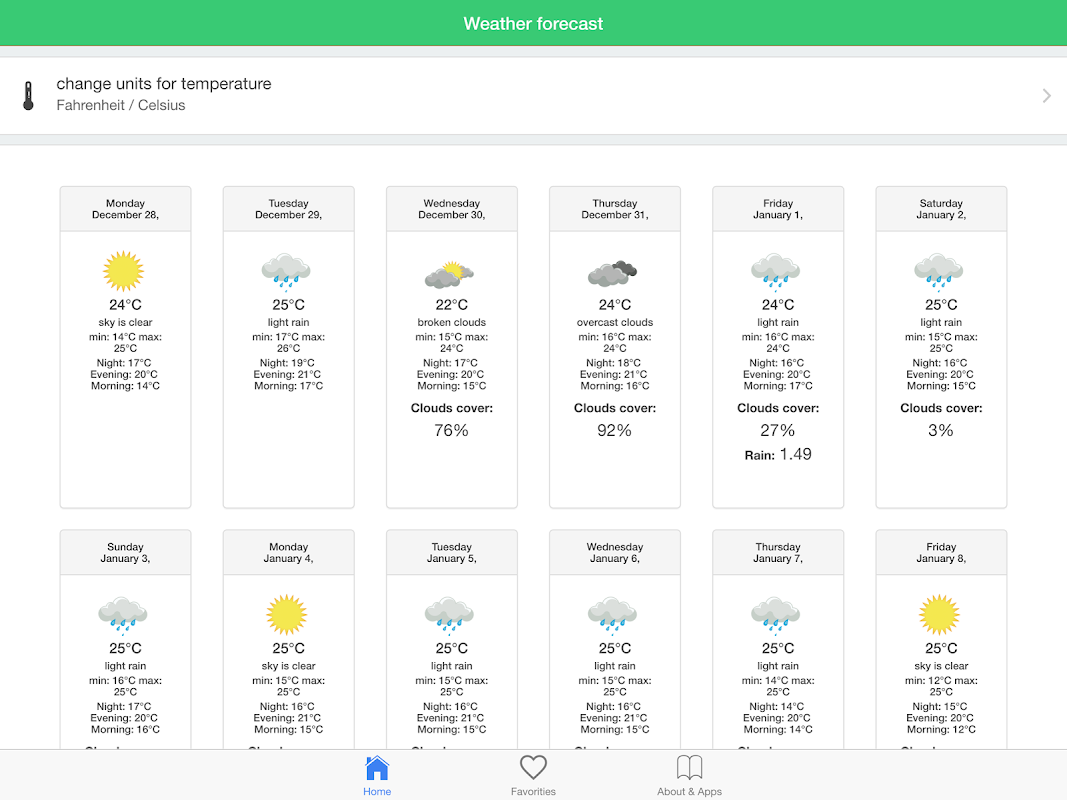Tap the Home tab house icon
The width and height of the screenshot is (1067, 800).
pos(377,768)
